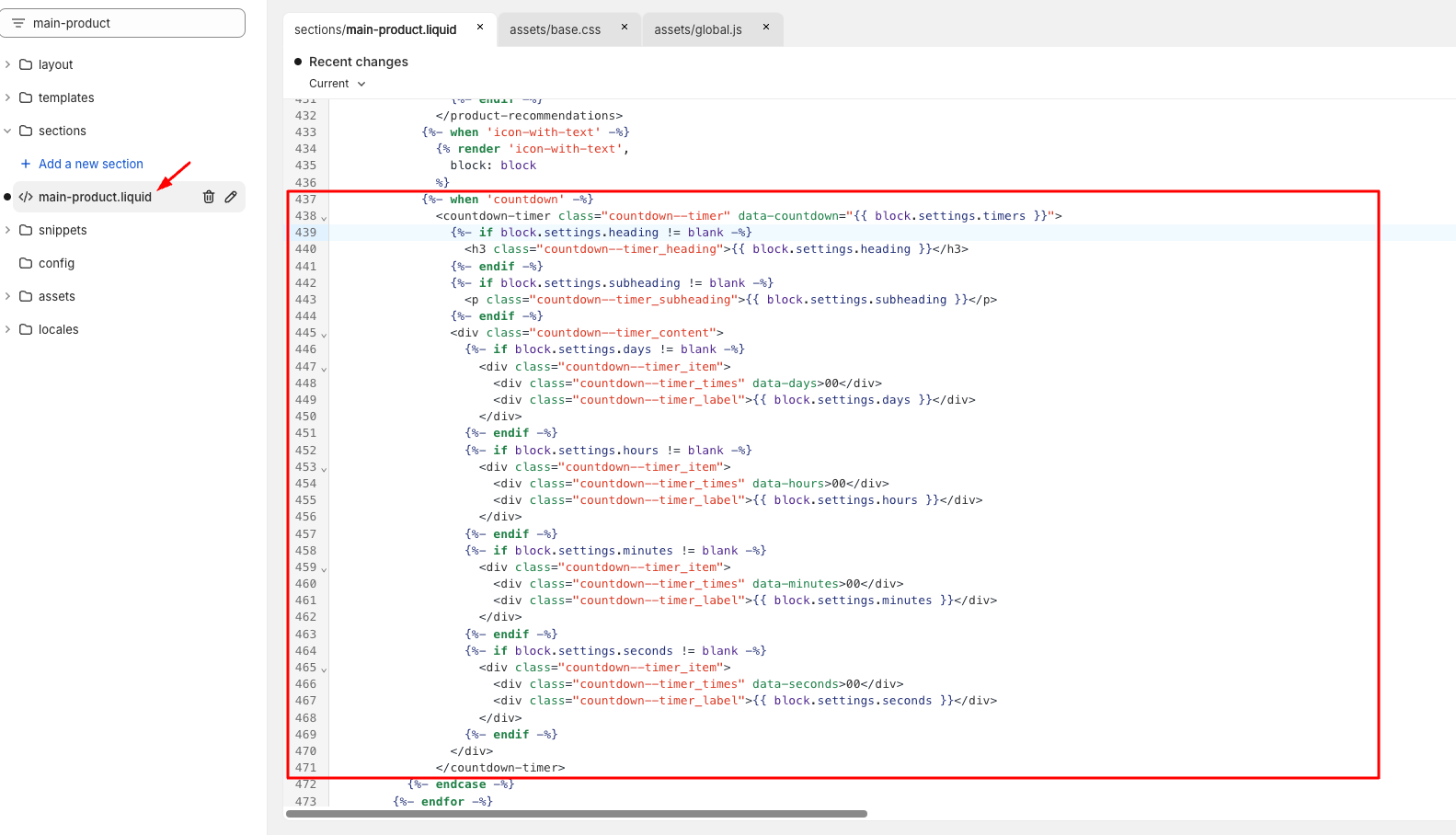Viewport: 1456px width, 835px height.
Task: Click line number 437 in gutter
Action: [305, 200]
